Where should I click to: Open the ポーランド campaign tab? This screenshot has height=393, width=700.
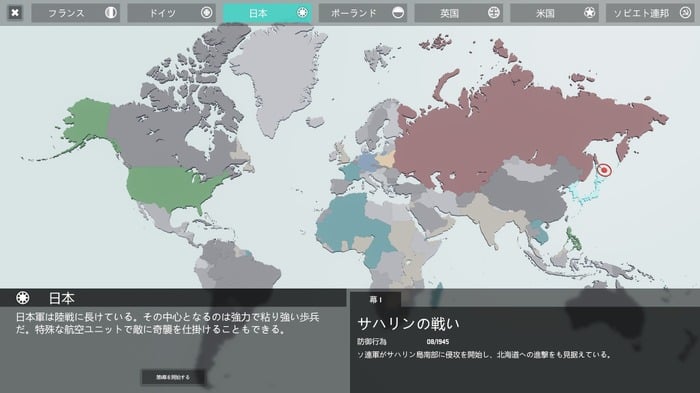[362, 13]
